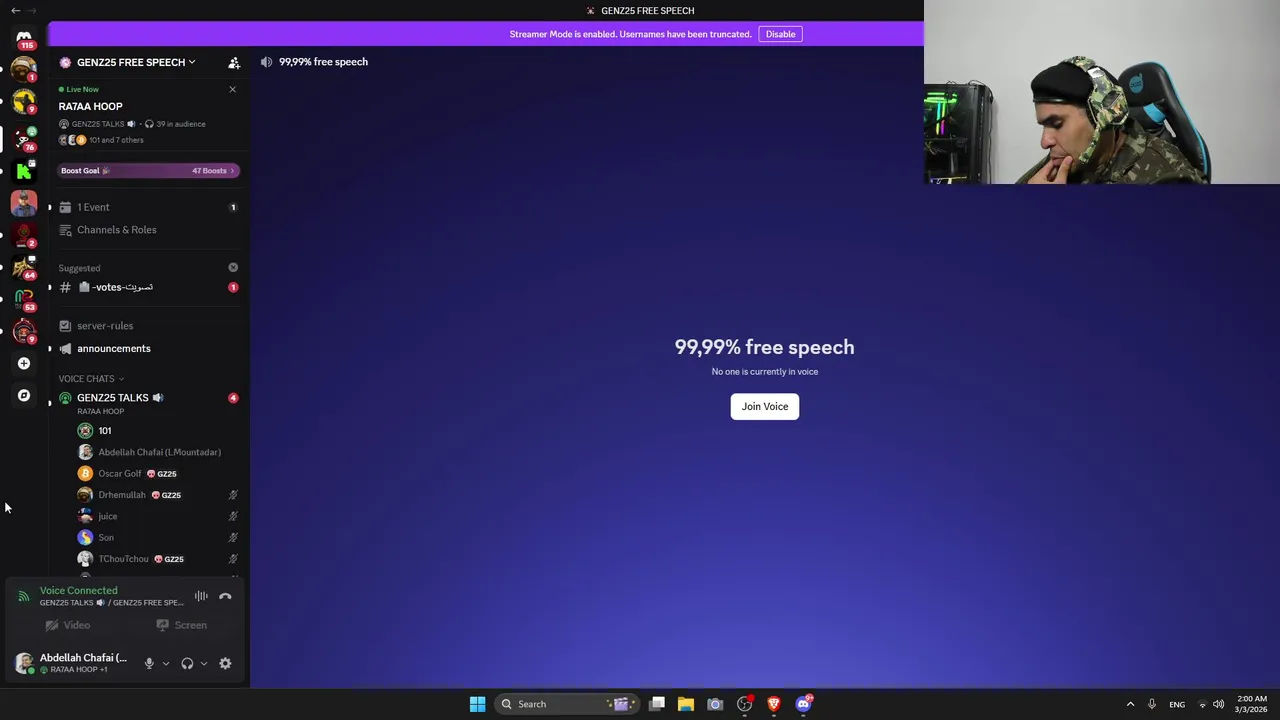This screenshot has width=1280, height=720.
Task: Disconnect from voice with hang-up icon
Action: (225, 596)
